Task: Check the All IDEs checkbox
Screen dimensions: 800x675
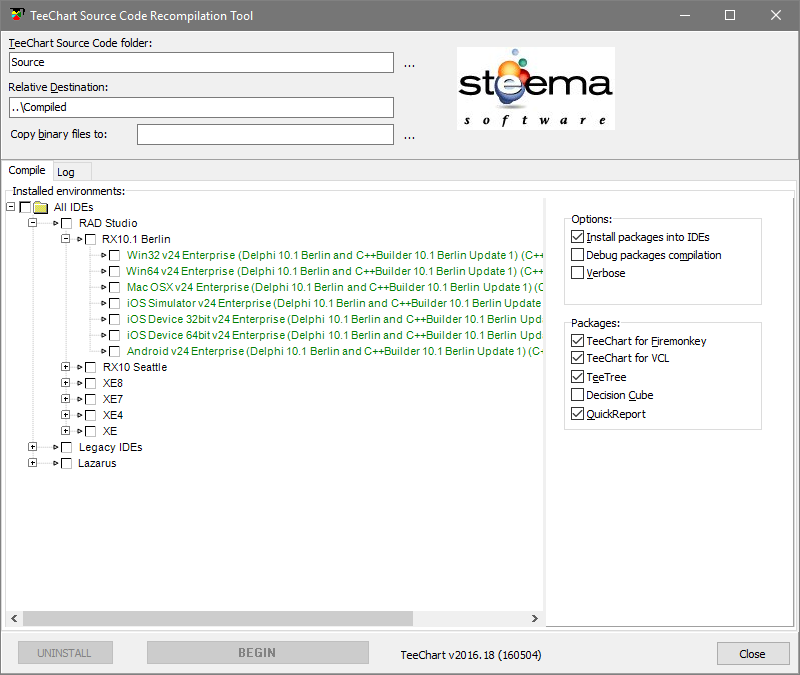Action: tap(24, 207)
